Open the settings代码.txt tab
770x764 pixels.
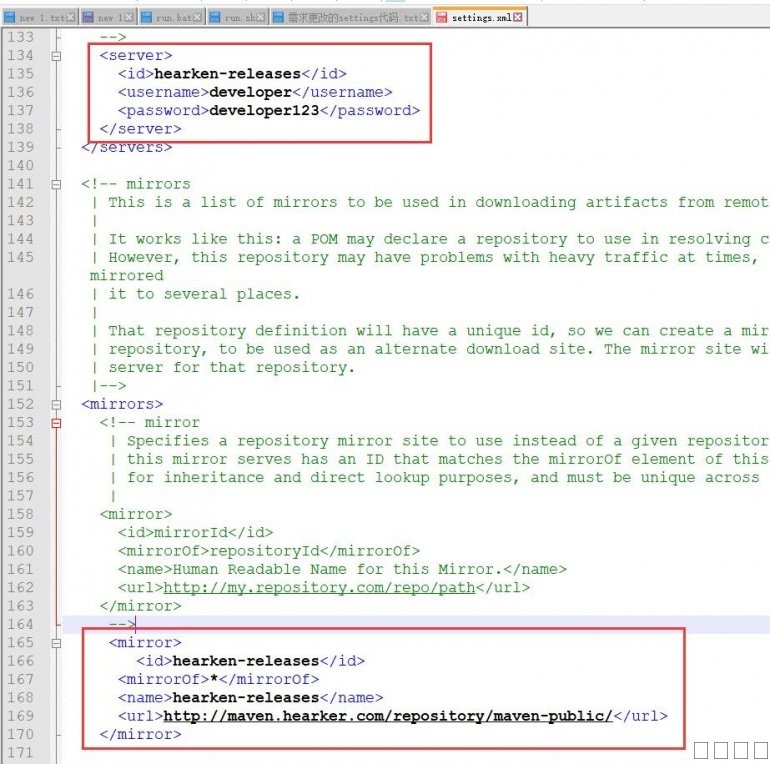click(350, 18)
